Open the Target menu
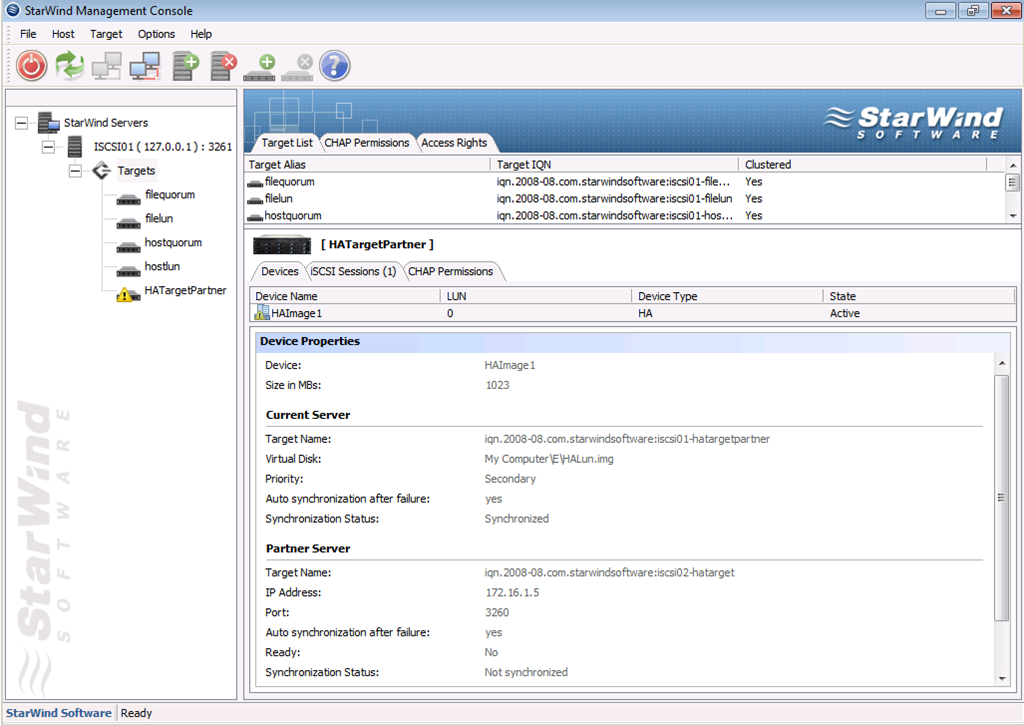Viewport: 1024px width, 726px height. point(106,34)
